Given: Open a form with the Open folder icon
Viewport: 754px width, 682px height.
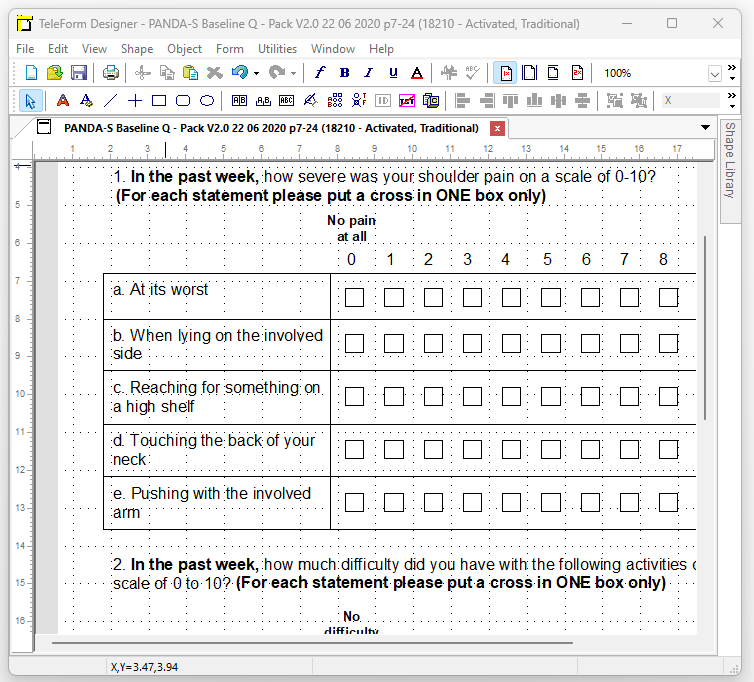Looking at the screenshot, I should click(55, 73).
